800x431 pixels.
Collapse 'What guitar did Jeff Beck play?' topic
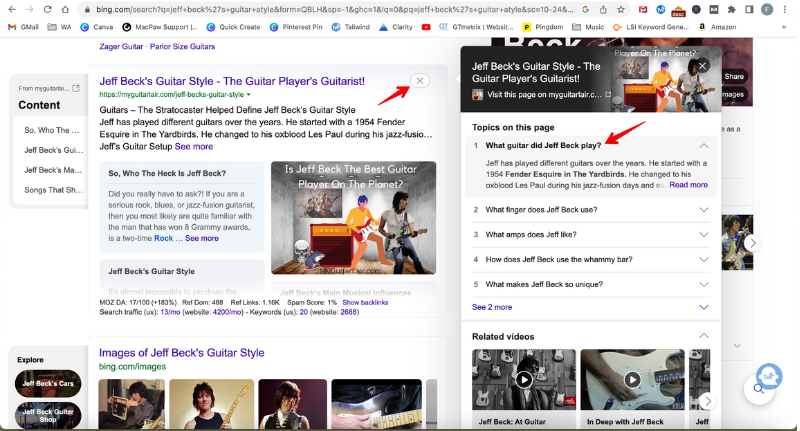coord(703,146)
